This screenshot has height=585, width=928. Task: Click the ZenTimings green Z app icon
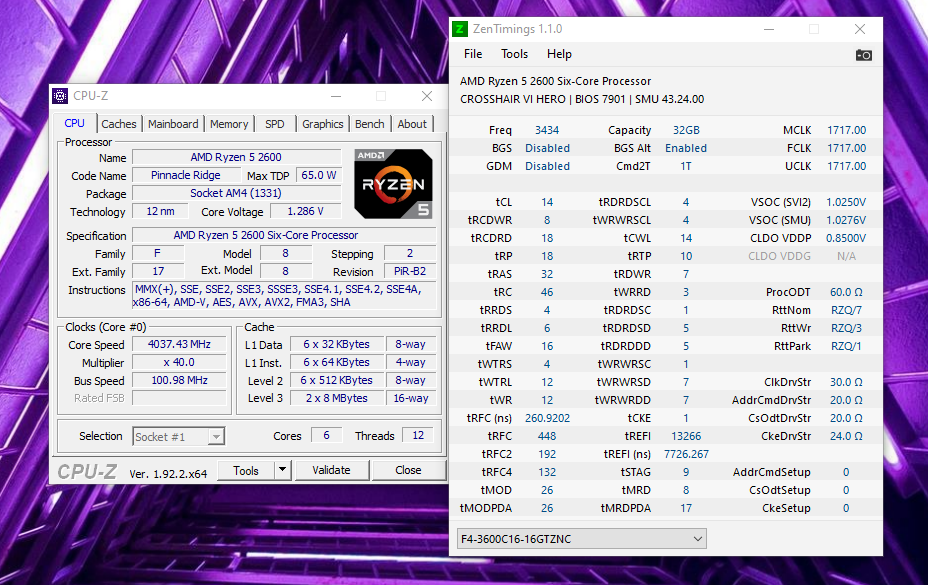(460, 29)
